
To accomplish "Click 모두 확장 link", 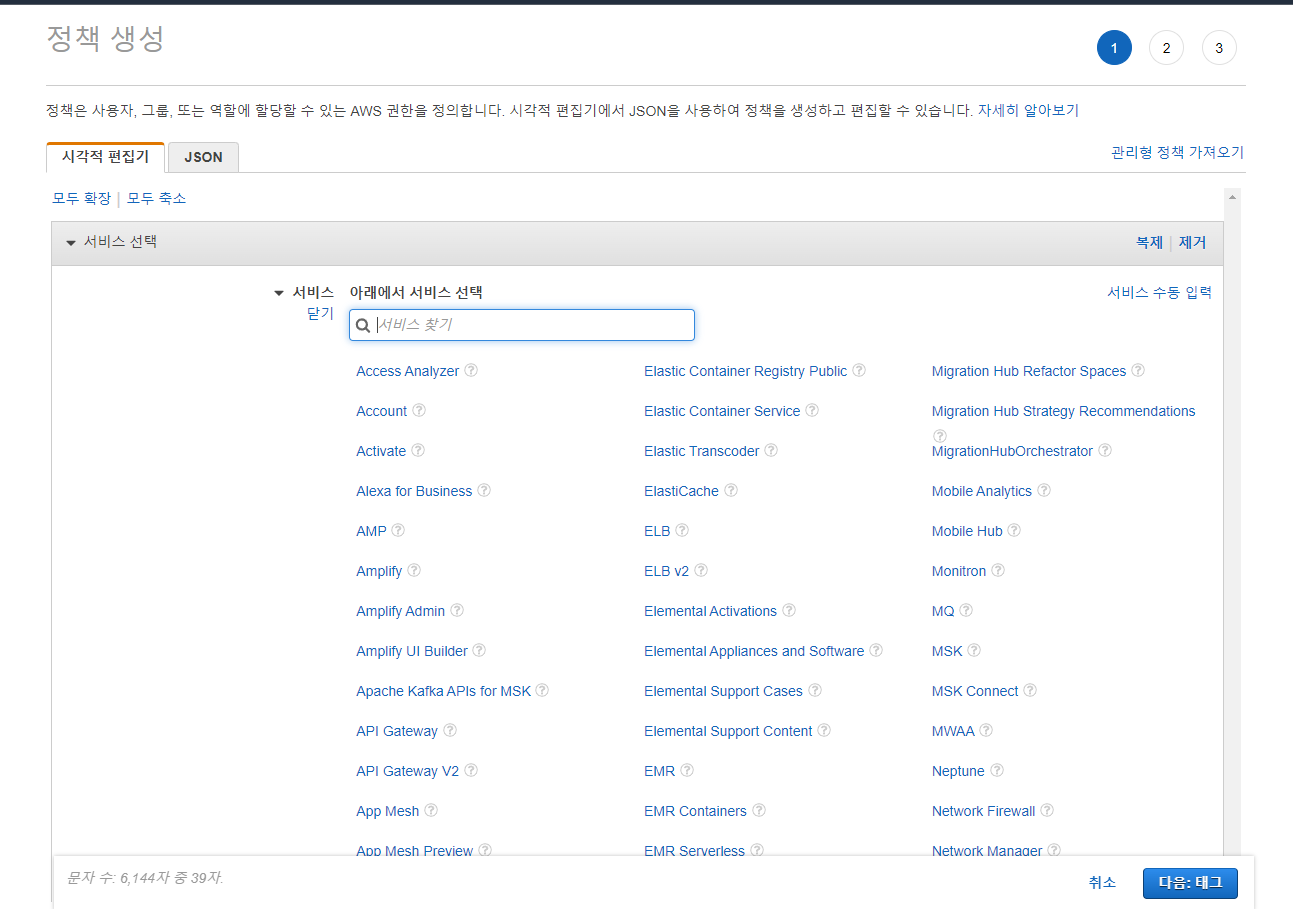I will pyautogui.click(x=81, y=198).
